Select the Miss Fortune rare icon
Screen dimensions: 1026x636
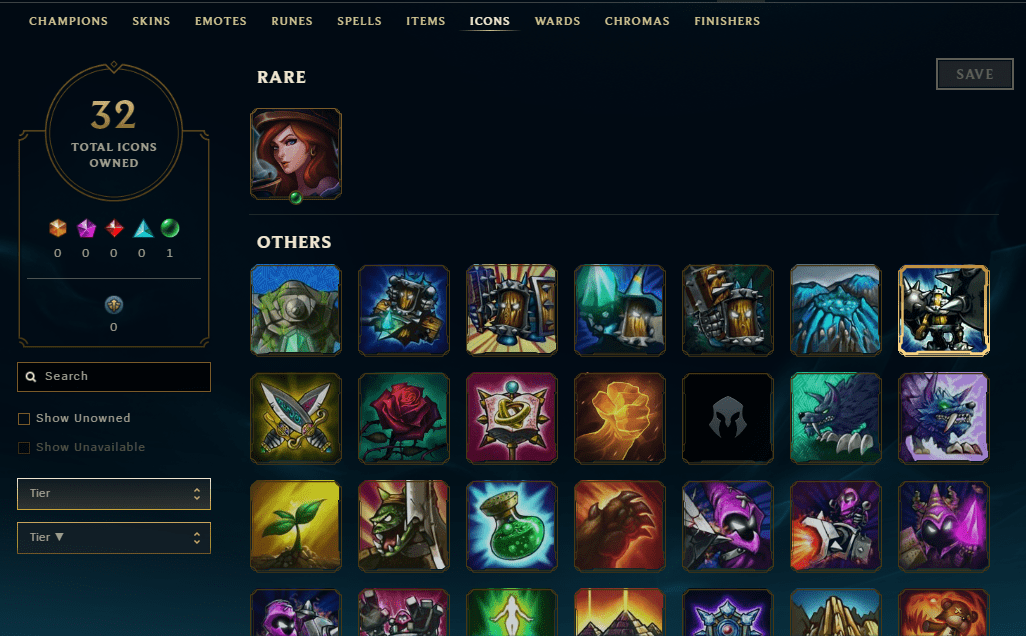296,154
